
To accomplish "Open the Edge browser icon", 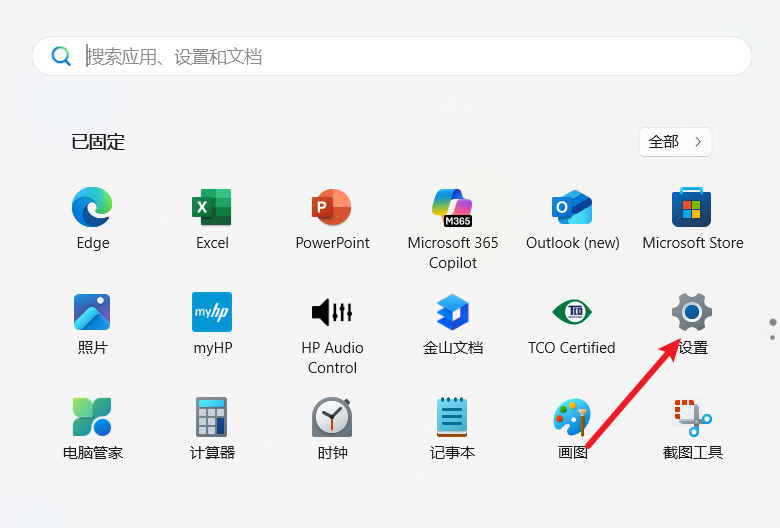I will (x=92, y=207).
